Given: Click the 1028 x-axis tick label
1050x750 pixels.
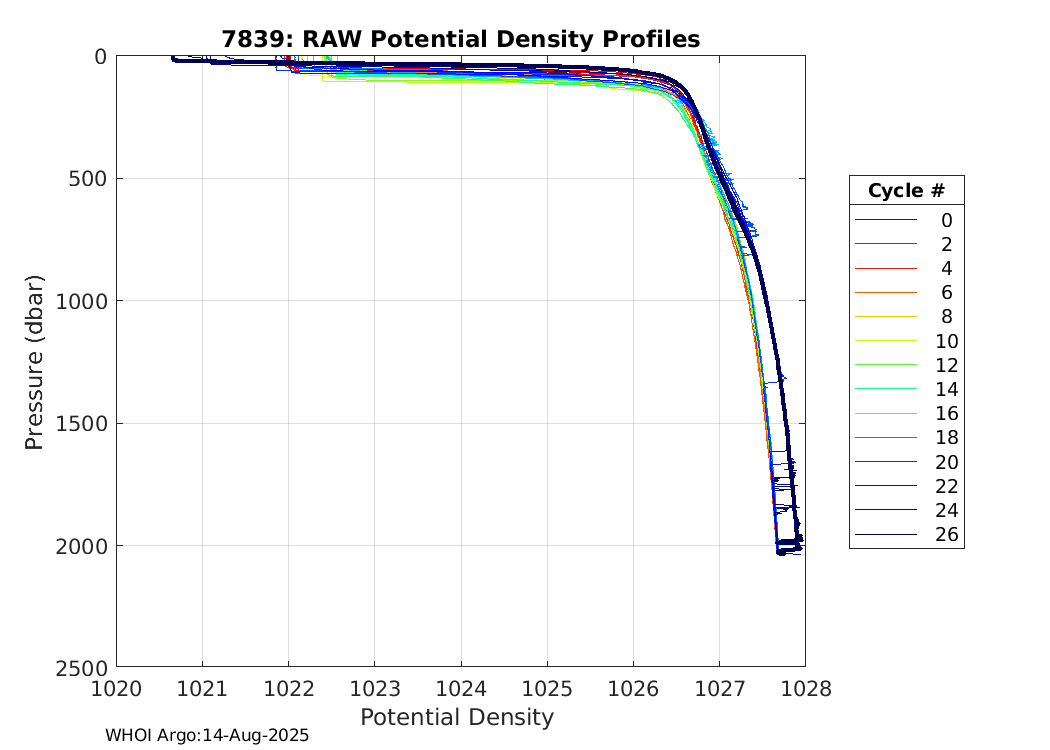Looking at the screenshot, I should point(805,687).
